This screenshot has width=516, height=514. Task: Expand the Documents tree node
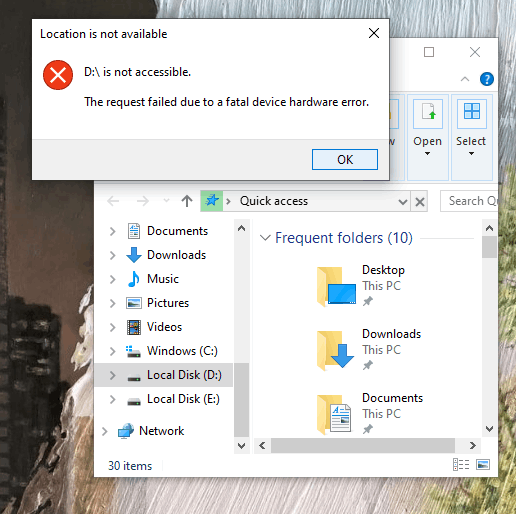point(112,231)
